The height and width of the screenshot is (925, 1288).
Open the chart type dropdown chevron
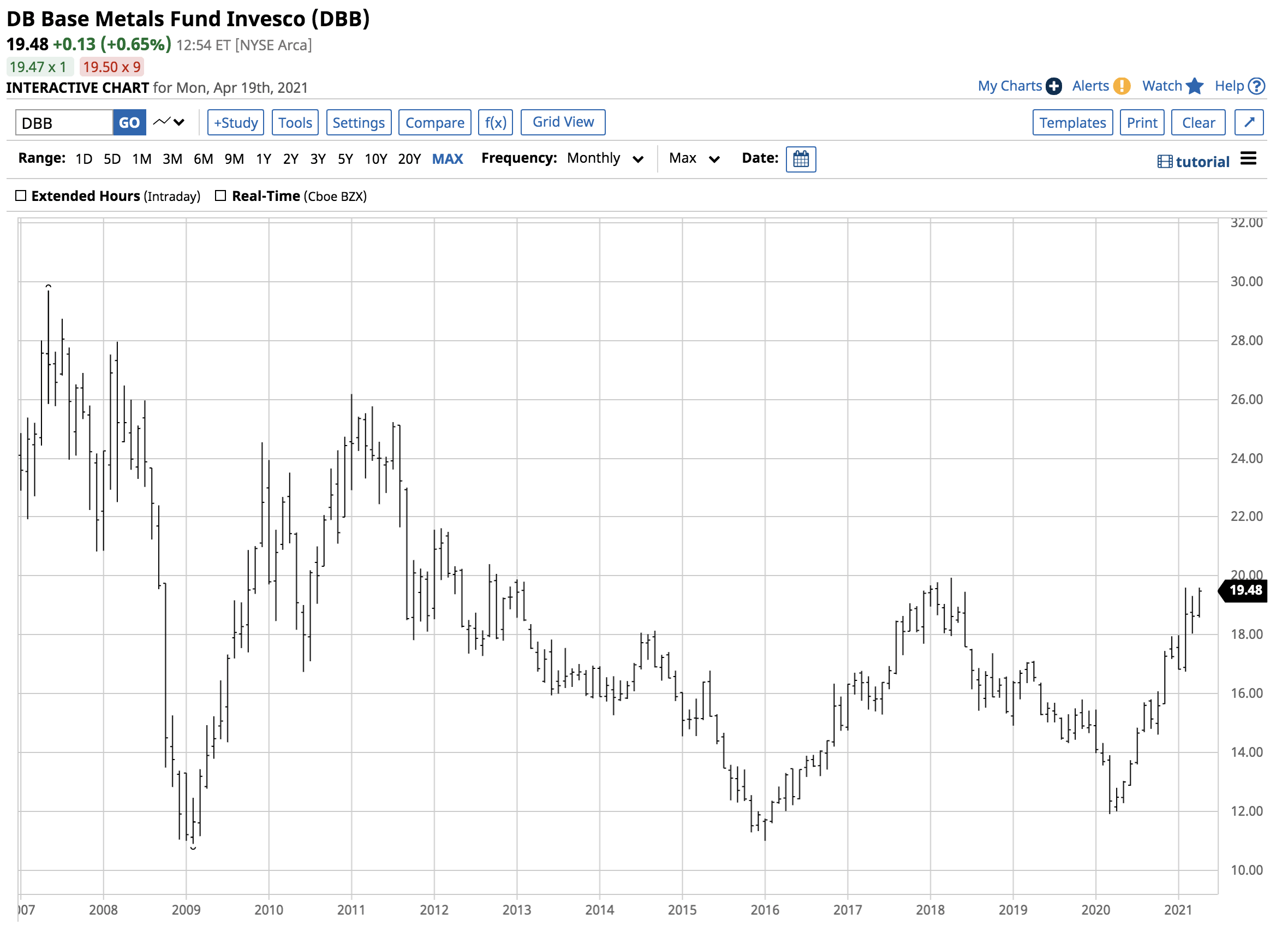(x=180, y=122)
